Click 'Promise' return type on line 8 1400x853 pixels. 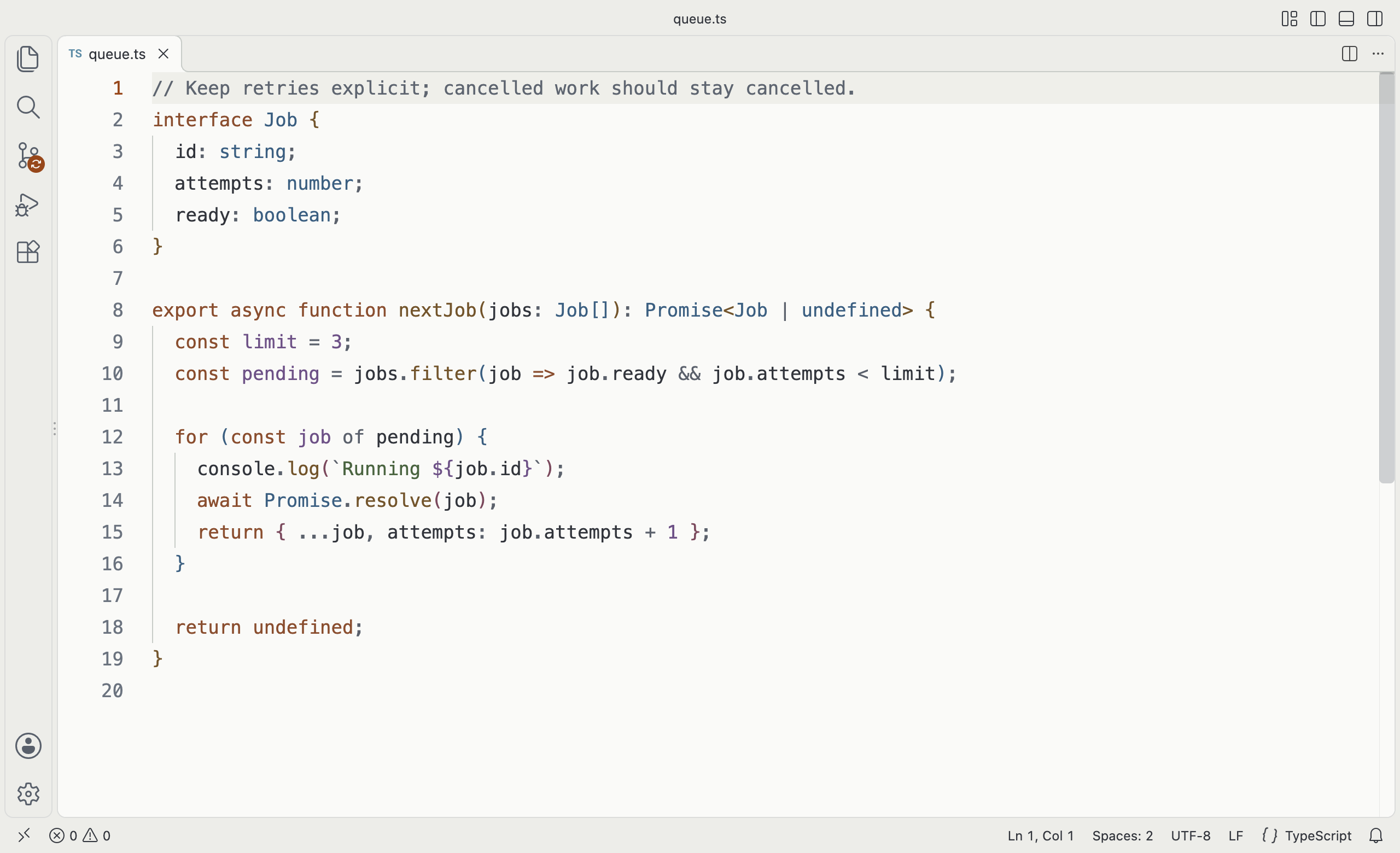pos(684,310)
